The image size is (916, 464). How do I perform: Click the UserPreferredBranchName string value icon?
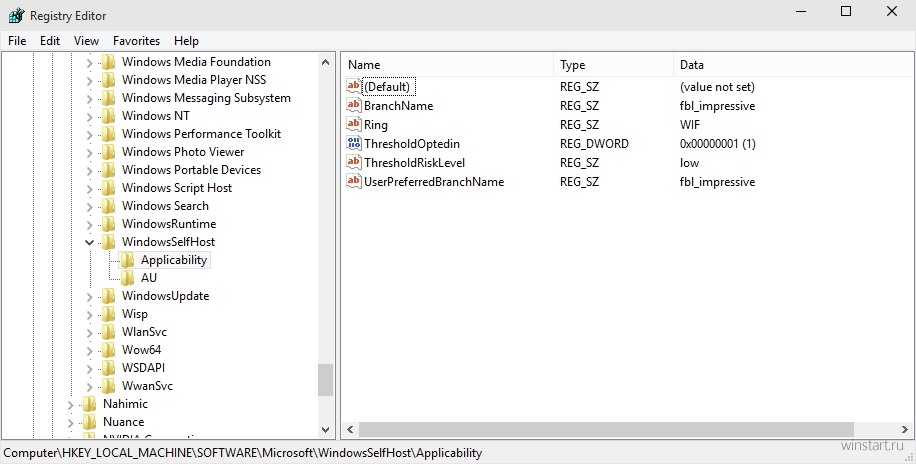(354, 181)
